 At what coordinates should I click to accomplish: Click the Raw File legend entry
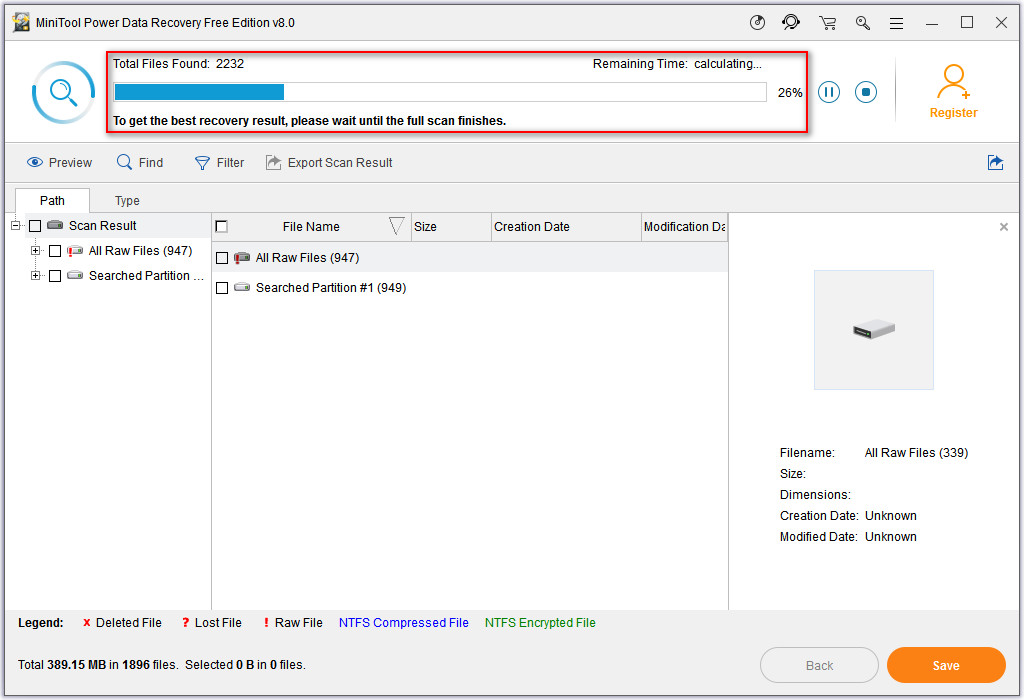[293, 623]
